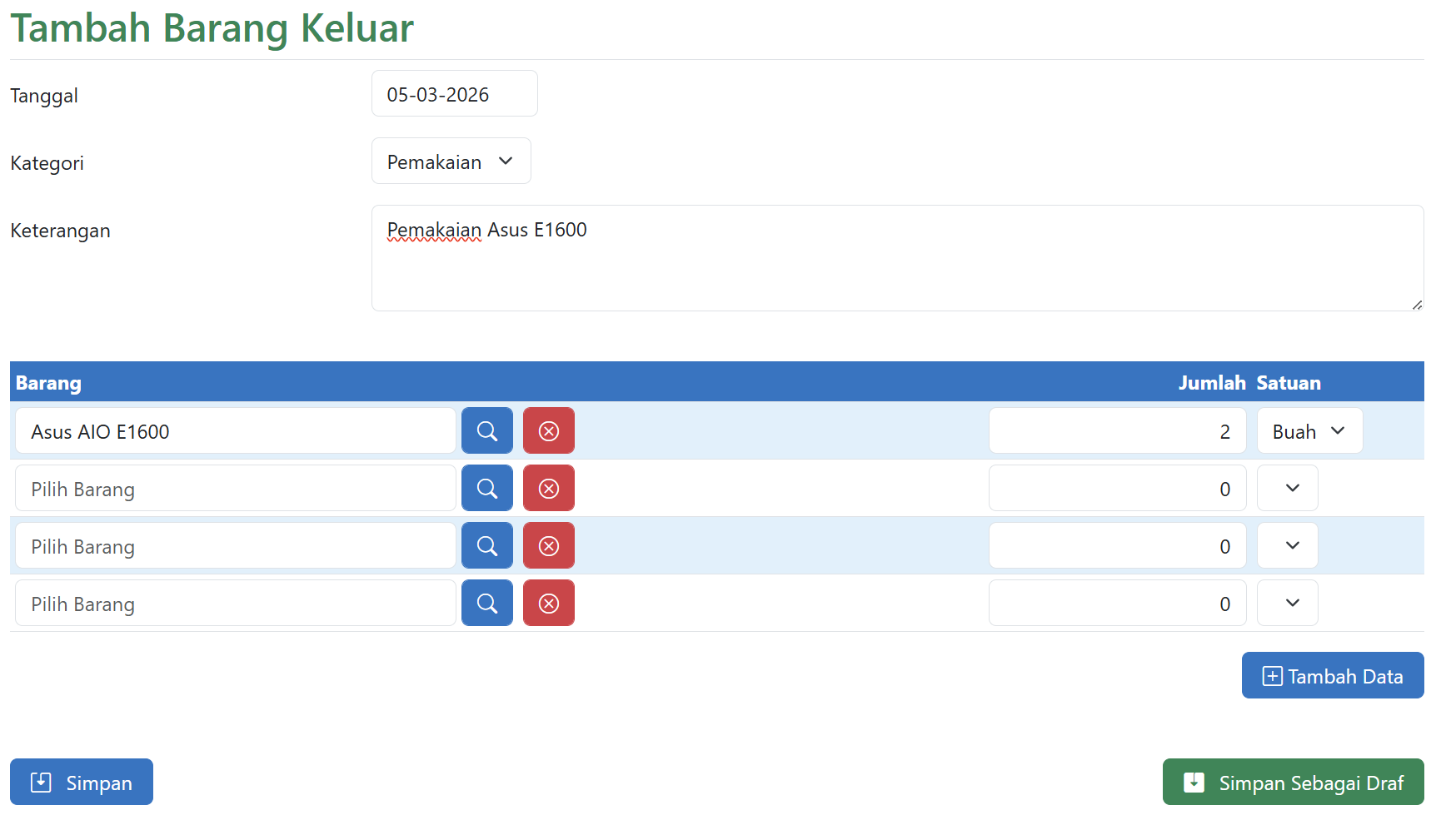The width and height of the screenshot is (1431, 840).
Task: Expand the Satuan dropdown in third row
Action: point(1288,545)
